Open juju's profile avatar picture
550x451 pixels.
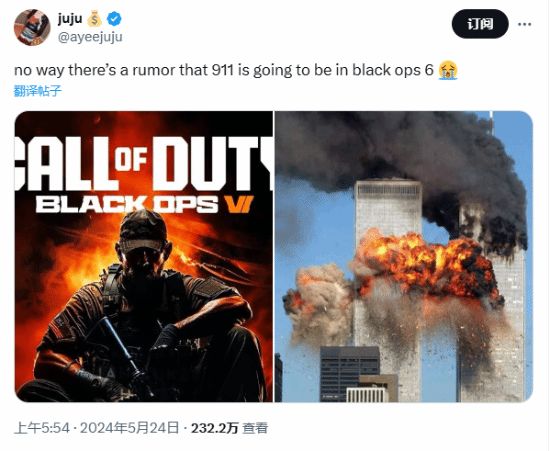[x=32, y=27]
